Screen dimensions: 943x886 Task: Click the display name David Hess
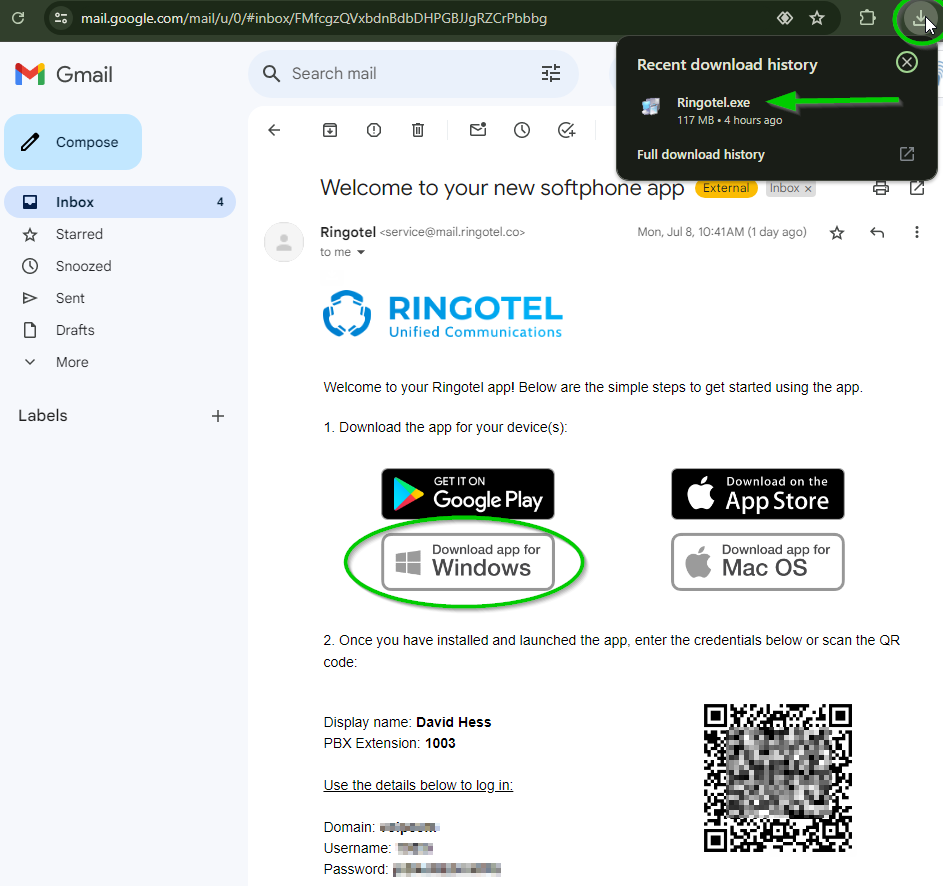(453, 722)
